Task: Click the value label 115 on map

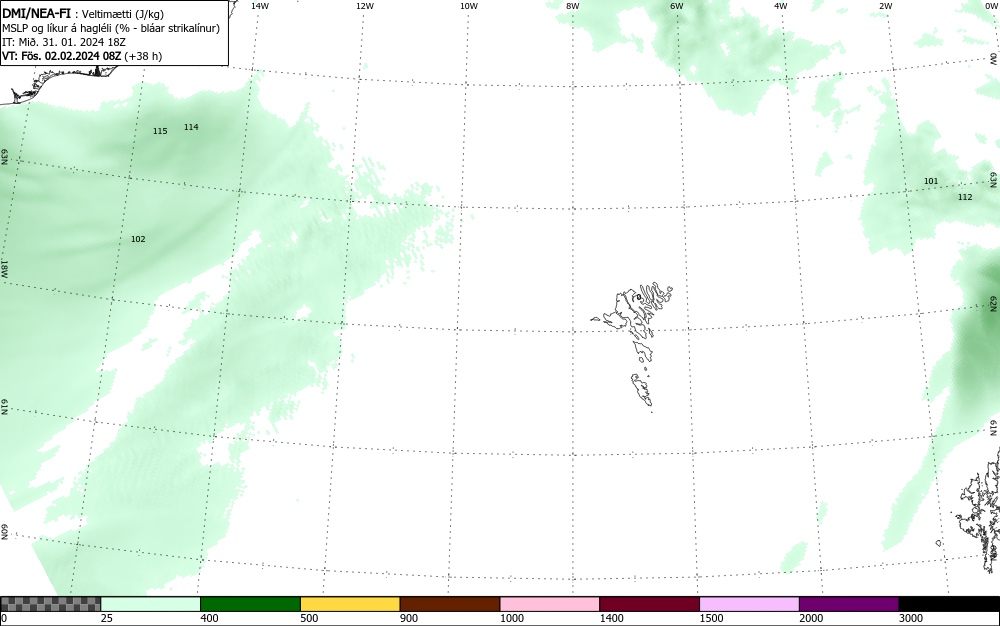Action: [160, 131]
